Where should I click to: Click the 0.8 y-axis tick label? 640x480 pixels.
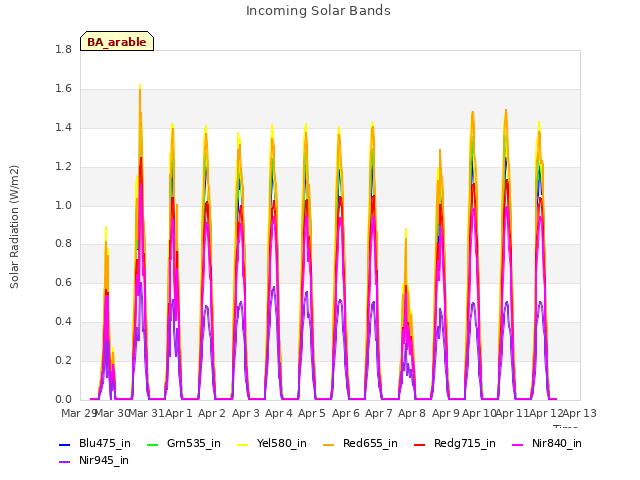click(x=63, y=244)
